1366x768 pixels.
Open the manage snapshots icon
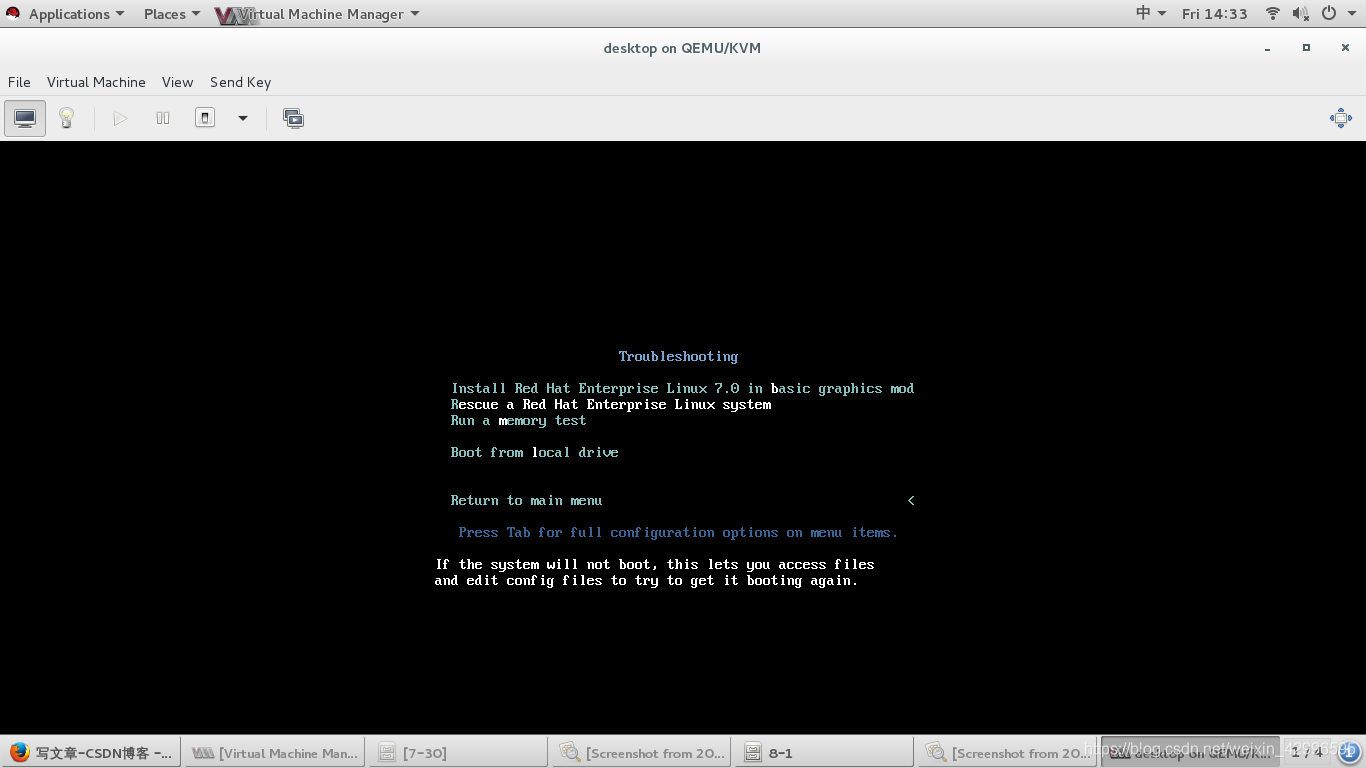293,118
